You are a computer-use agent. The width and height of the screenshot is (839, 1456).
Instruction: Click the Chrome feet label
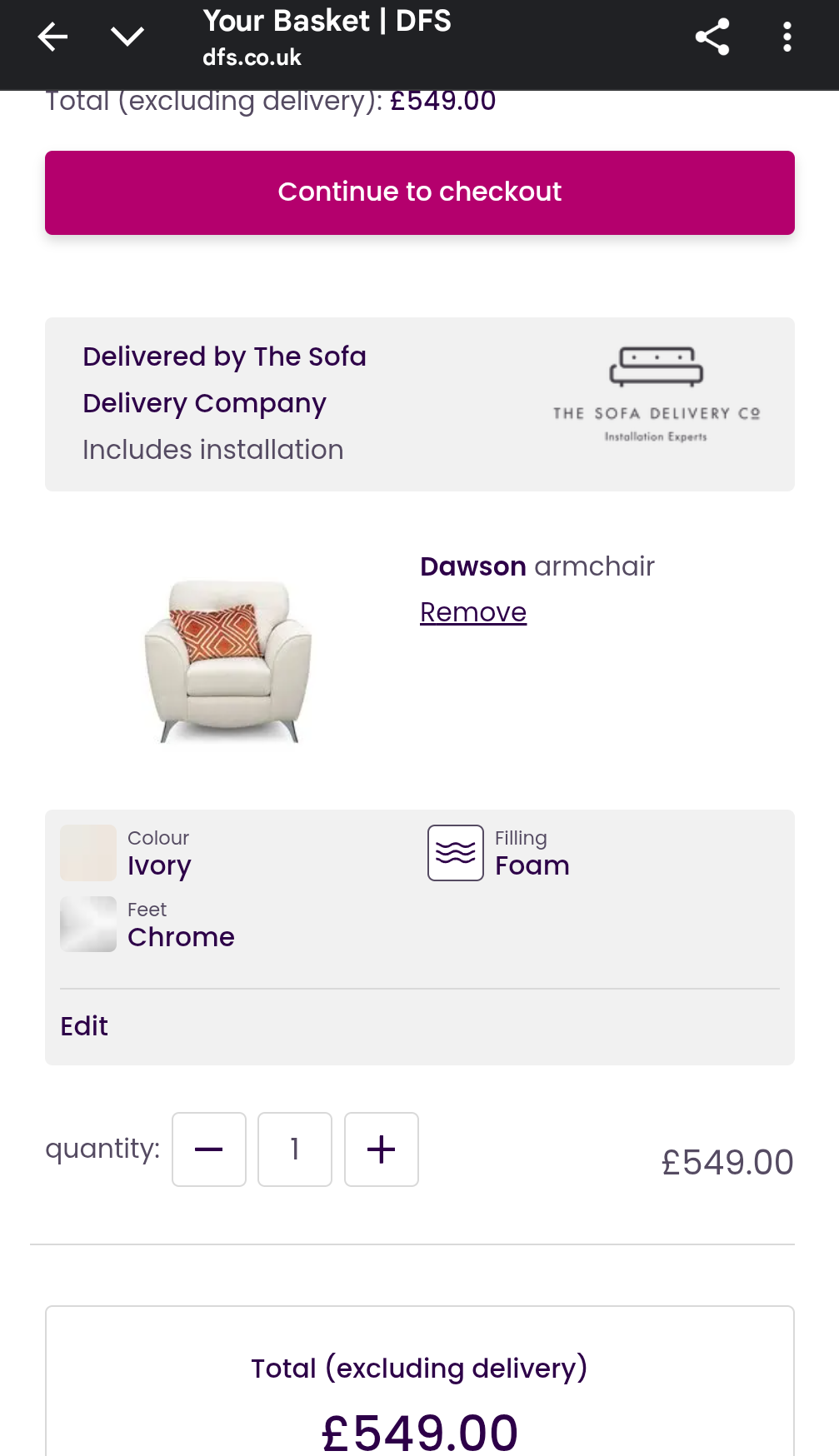pos(181,938)
